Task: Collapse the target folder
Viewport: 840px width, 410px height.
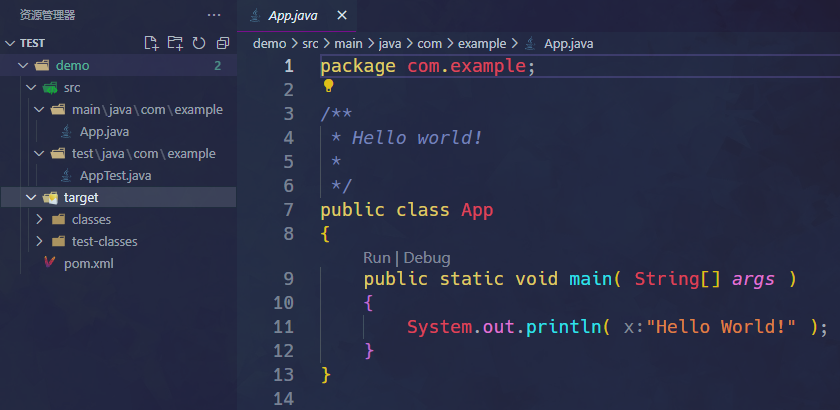Action: [x=31, y=197]
